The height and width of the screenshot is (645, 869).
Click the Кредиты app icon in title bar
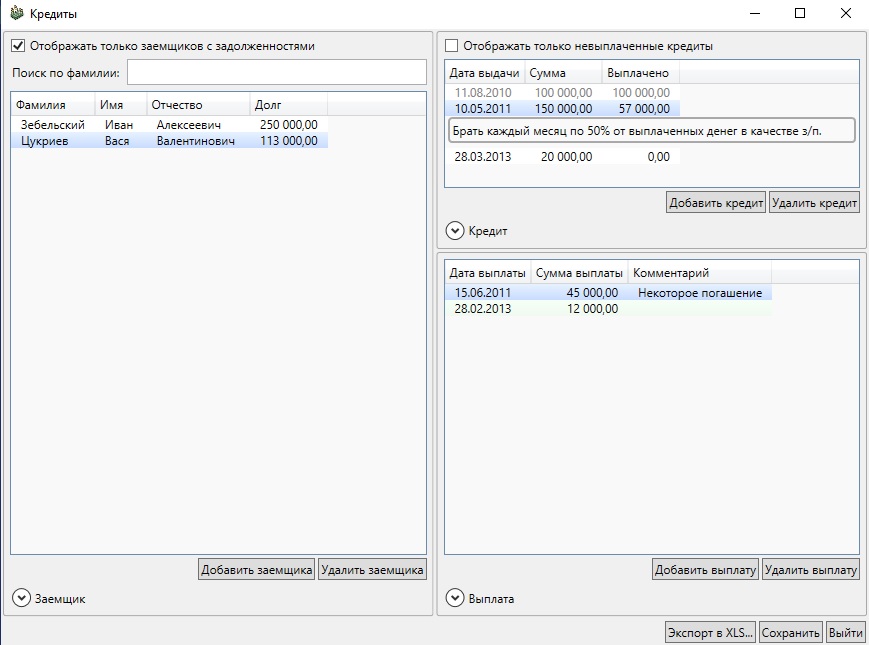(x=17, y=13)
